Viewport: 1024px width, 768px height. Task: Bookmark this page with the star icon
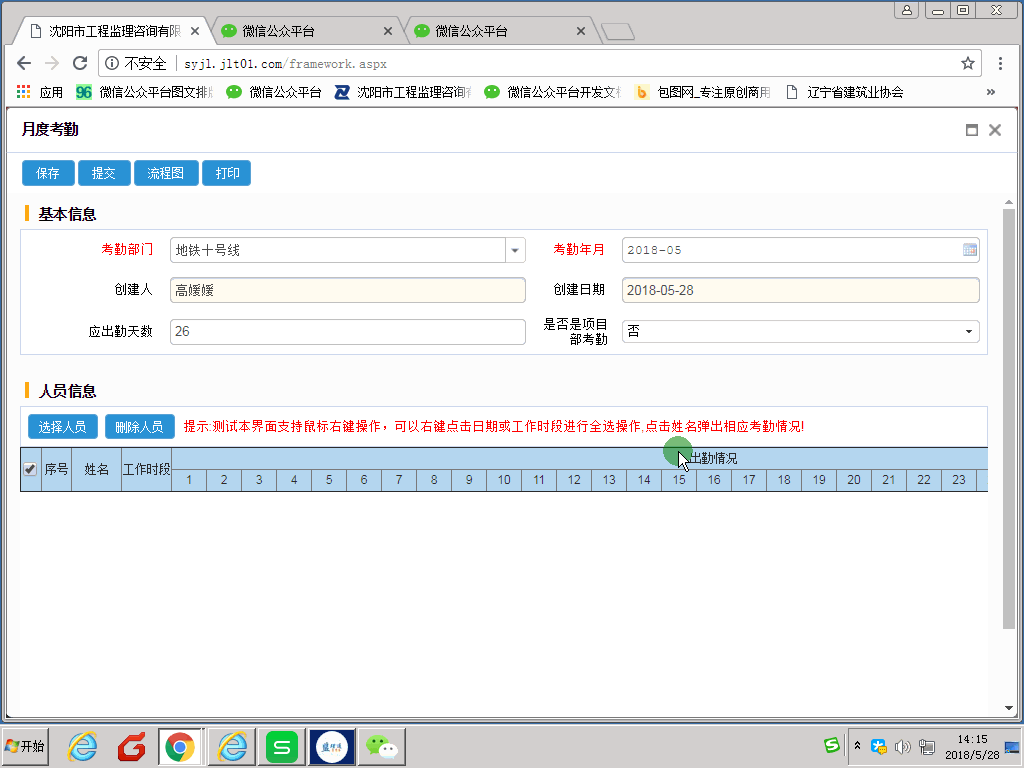968,64
